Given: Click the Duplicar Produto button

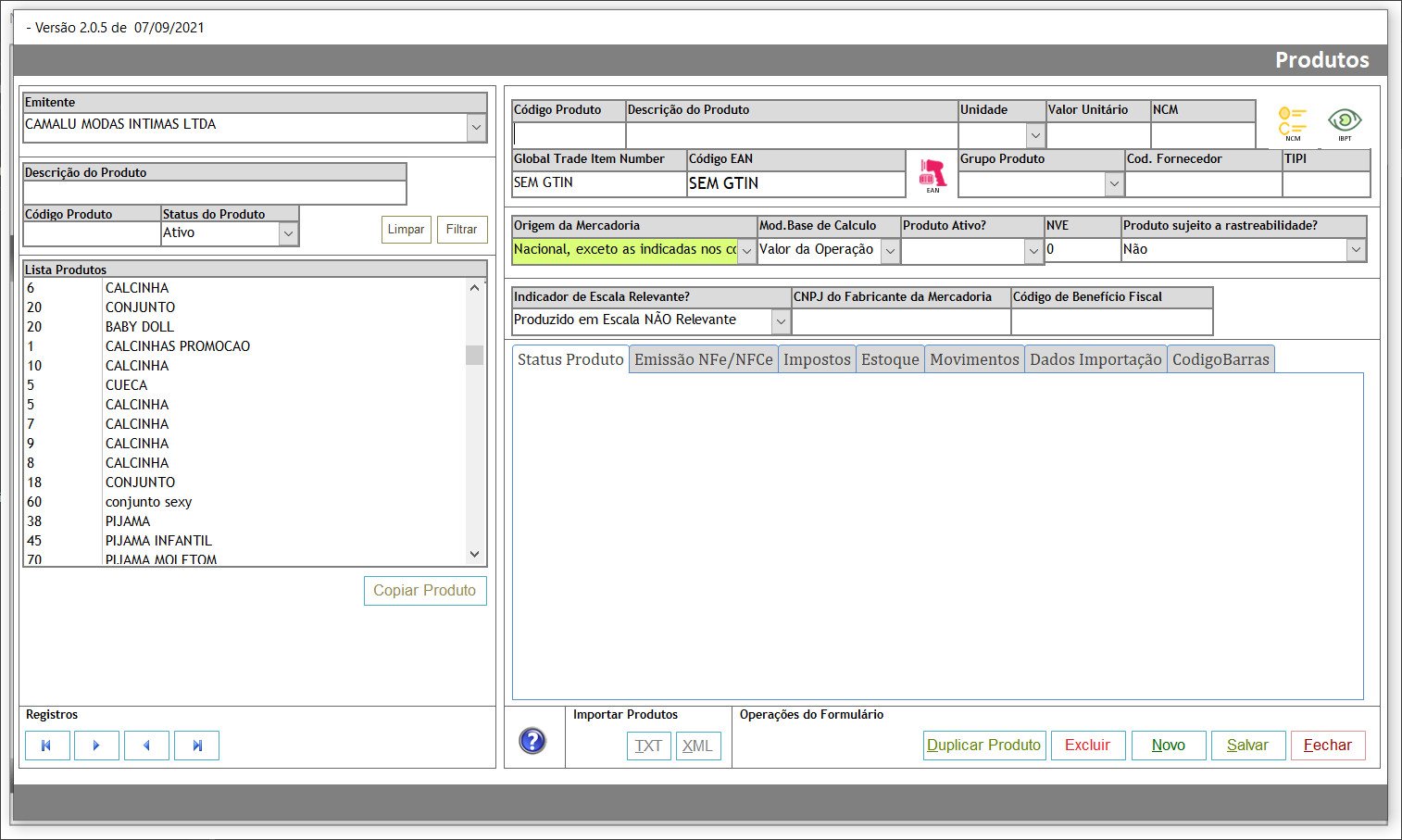Looking at the screenshot, I should pos(983,746).
